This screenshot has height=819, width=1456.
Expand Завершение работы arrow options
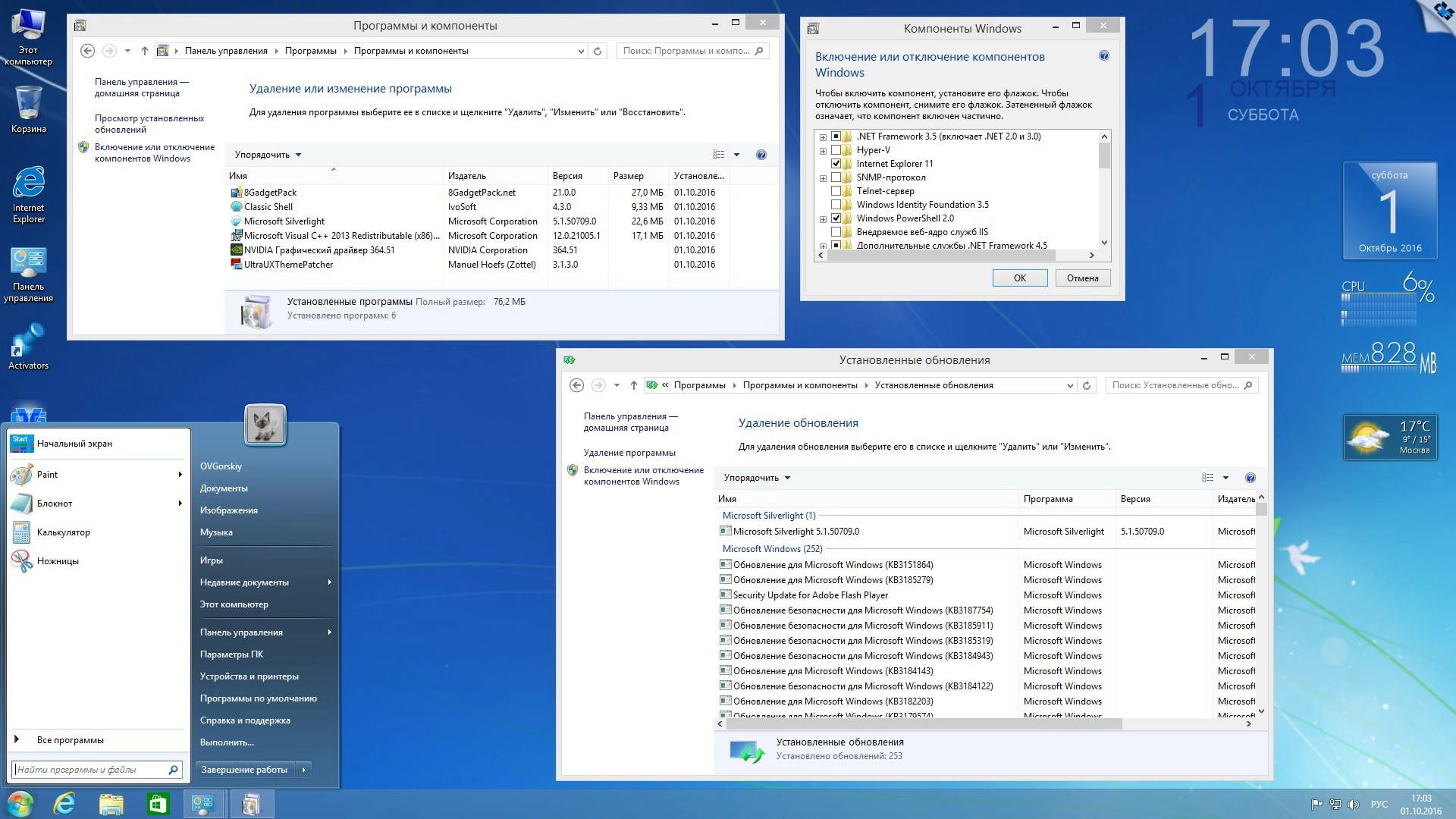[x=304, y=770]
